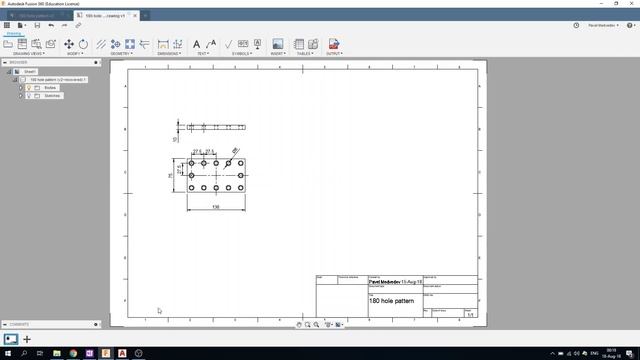Click the Output PDF tool
640x360 pixels.
(x=334, y=44)
